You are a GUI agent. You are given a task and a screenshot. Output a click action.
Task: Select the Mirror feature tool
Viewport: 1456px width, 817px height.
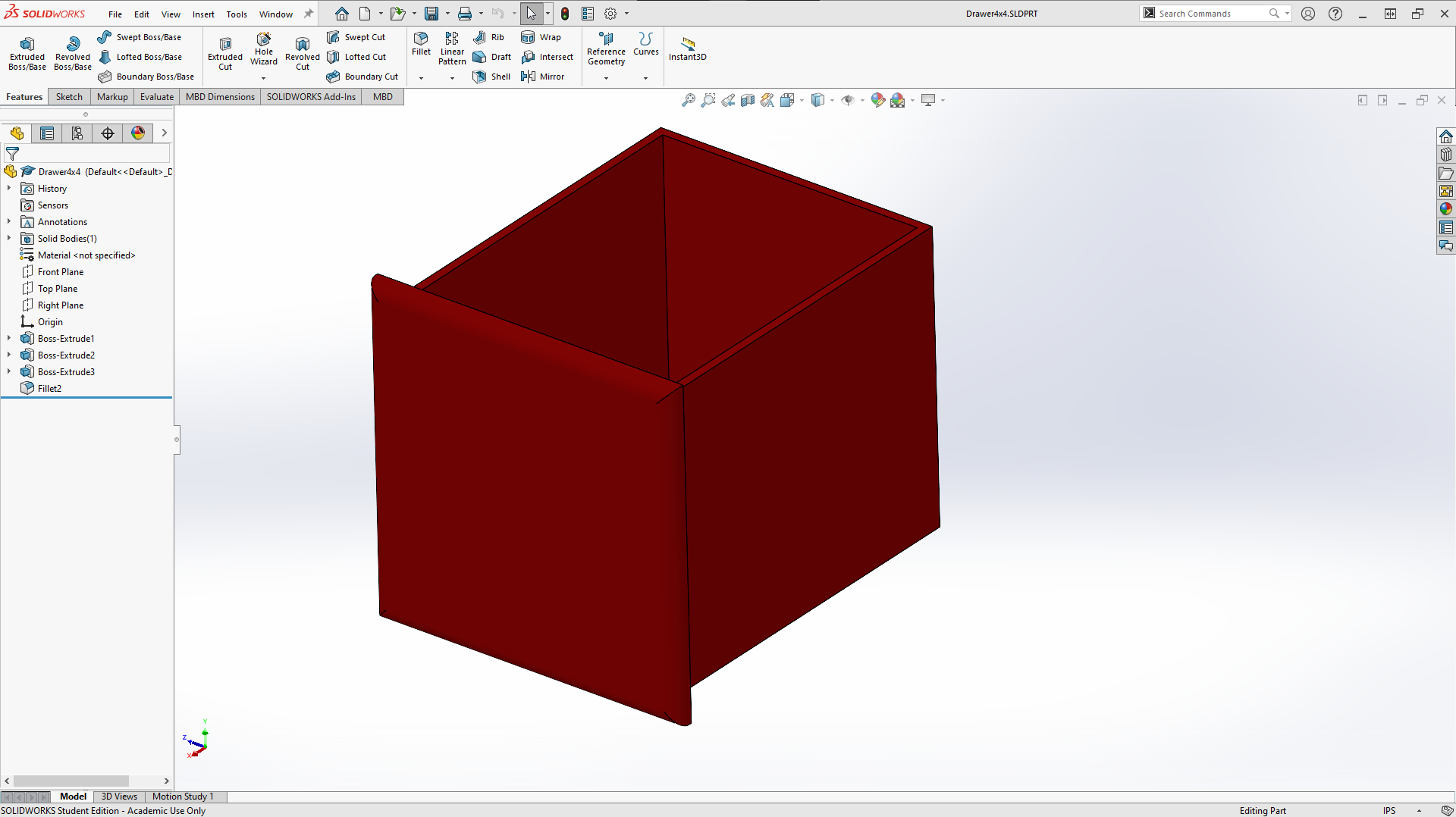pyautogui.click(x=543, y=76)
